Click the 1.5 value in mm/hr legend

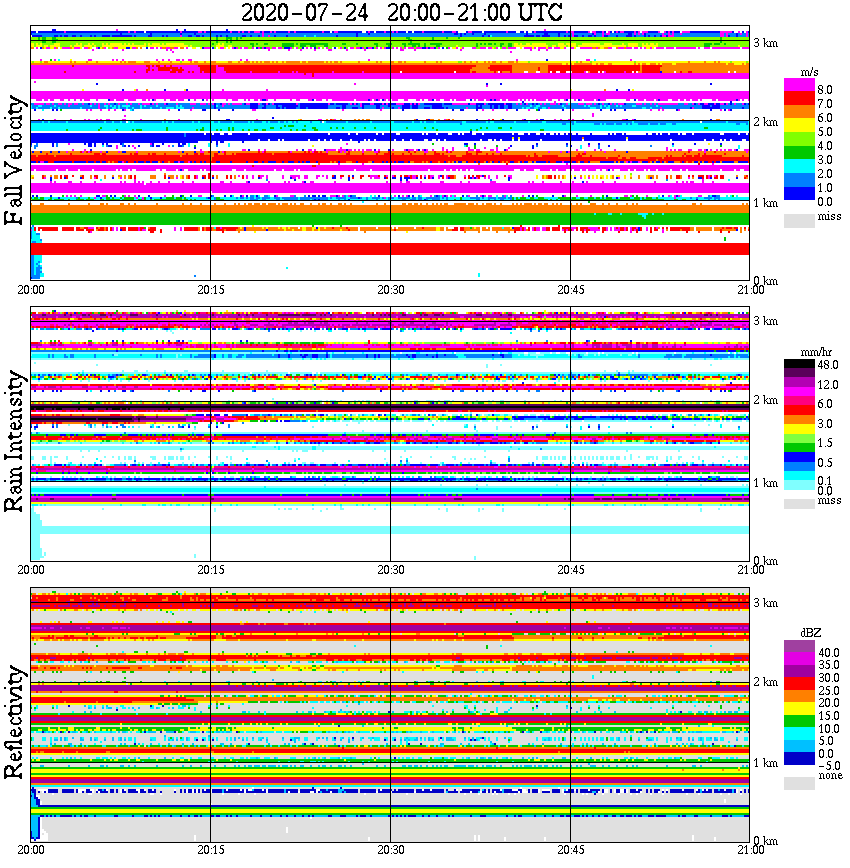(825, 442)
